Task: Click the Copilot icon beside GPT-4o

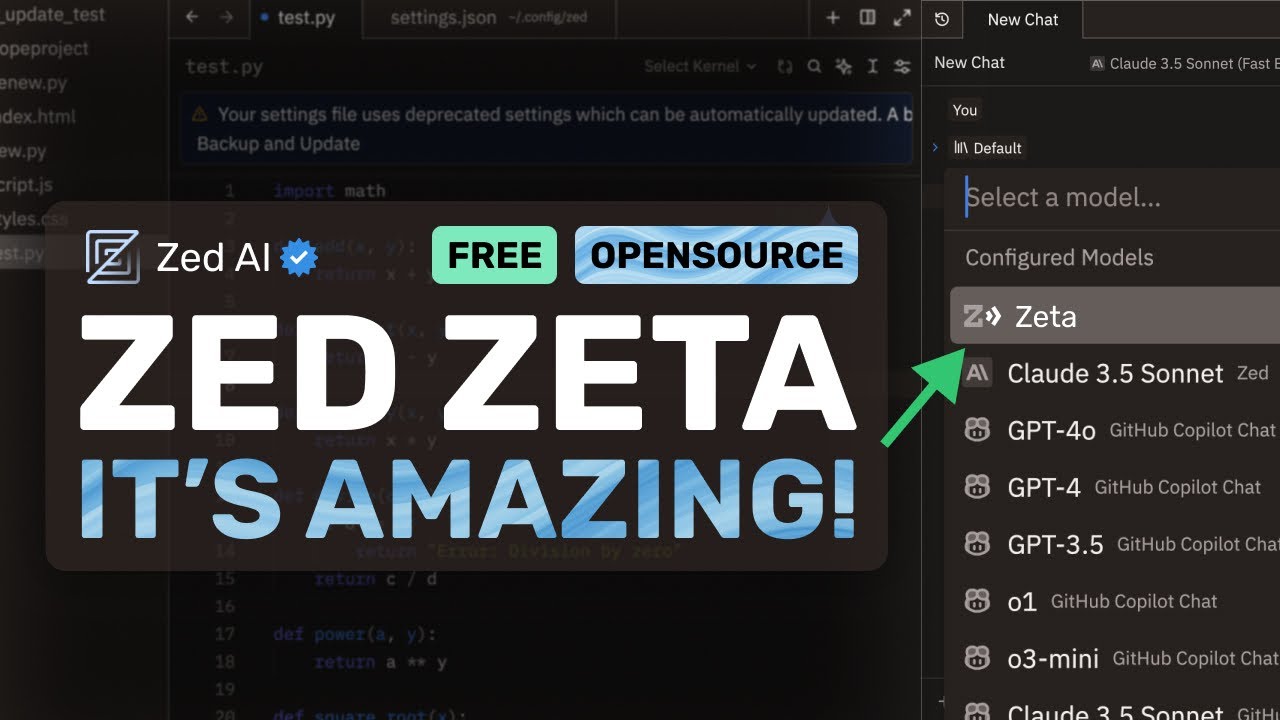Action: (x=977, y=430)
